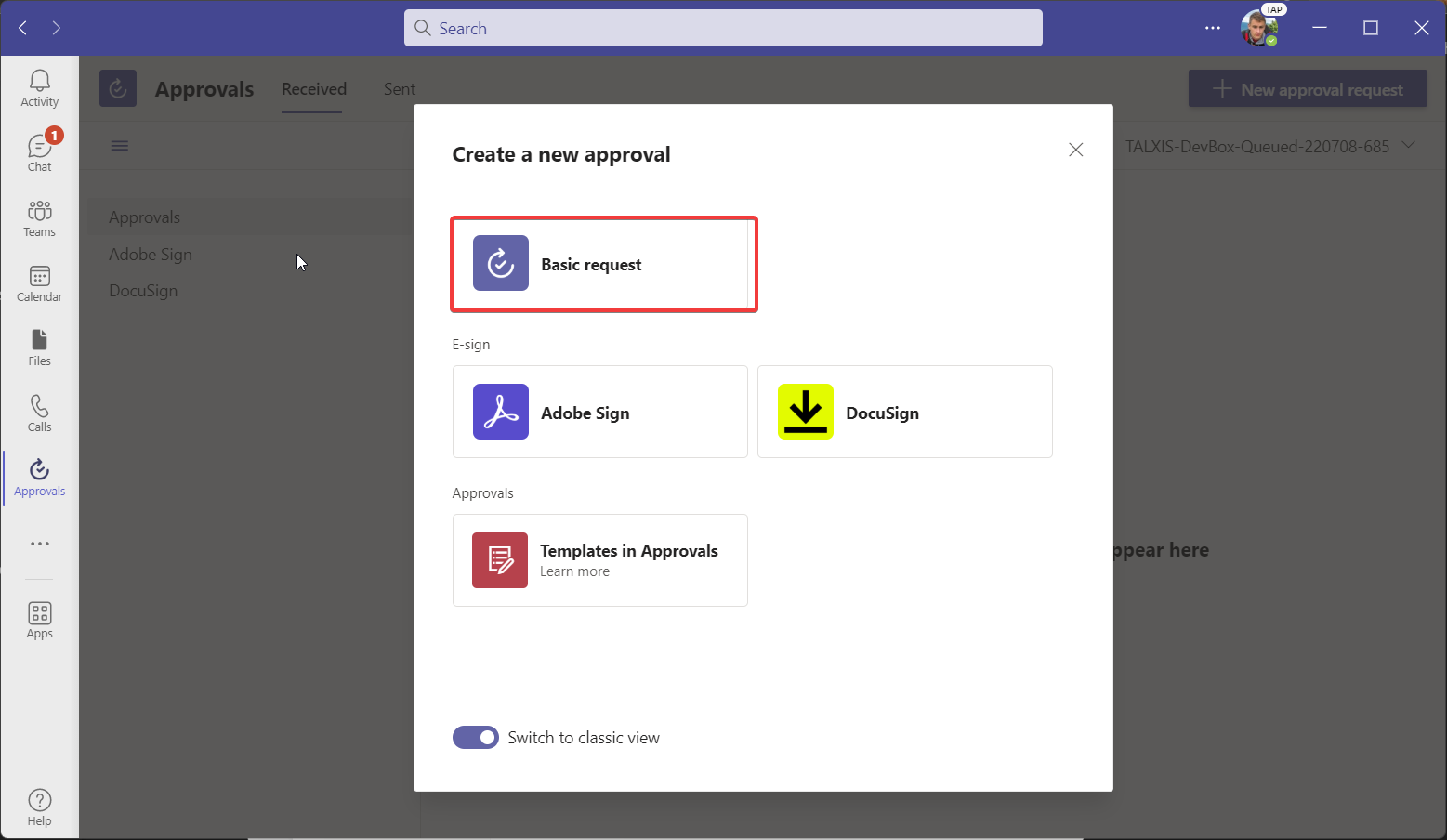The width and height of the screenshot is (1447, 840).
Task: Switch to the Sent tab
Action: [x=400, y=89]
